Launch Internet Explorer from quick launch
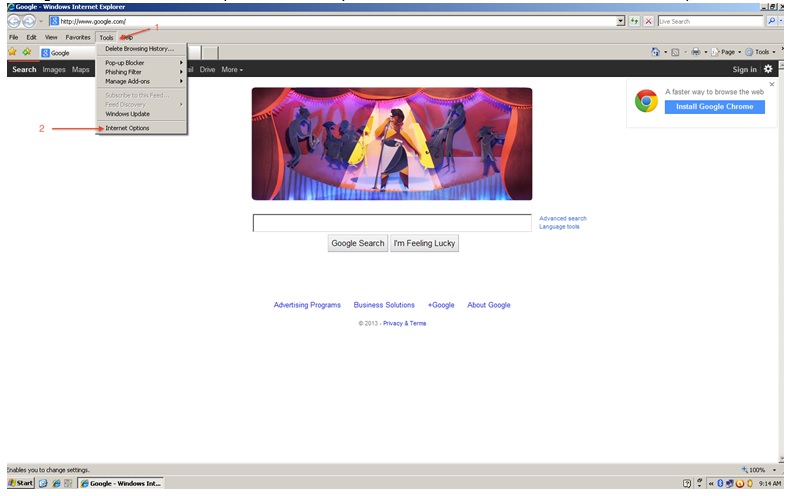790x496 pixels. click(x=56, y=483)
